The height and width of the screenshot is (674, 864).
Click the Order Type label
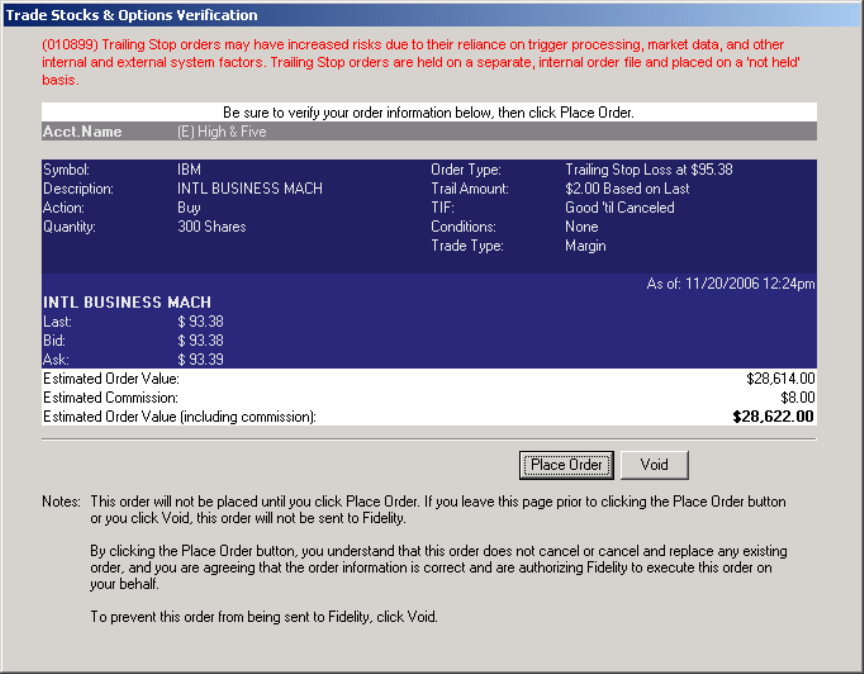466,170
